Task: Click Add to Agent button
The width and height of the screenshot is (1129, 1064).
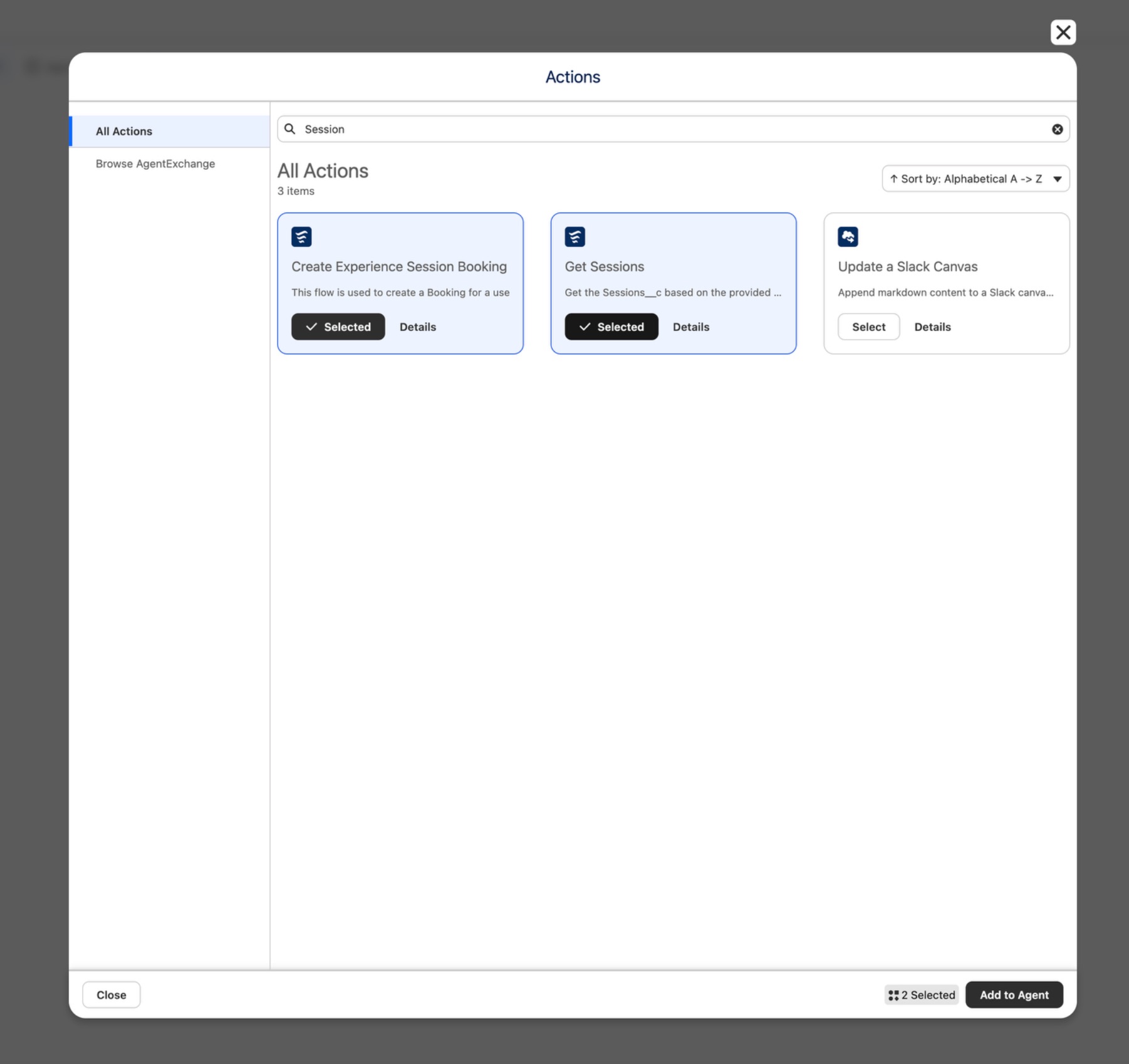Action: coord(1014,995)
